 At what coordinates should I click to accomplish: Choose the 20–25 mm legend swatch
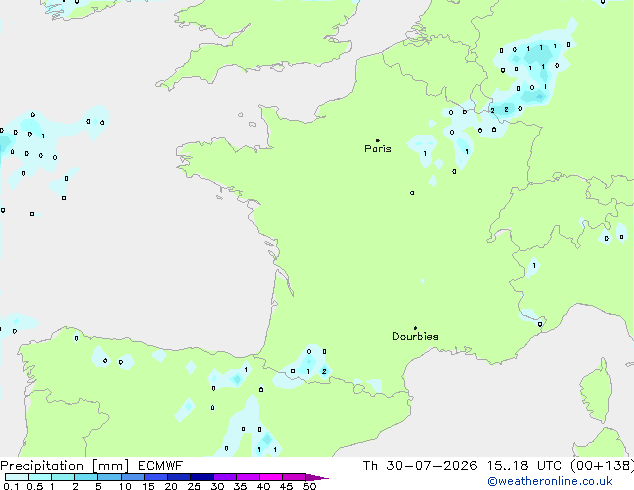point(179,477)
